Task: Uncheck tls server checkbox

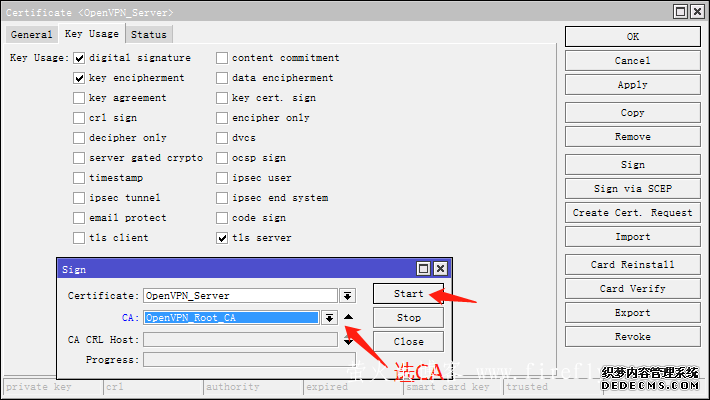Action: (x=222, y=238)
